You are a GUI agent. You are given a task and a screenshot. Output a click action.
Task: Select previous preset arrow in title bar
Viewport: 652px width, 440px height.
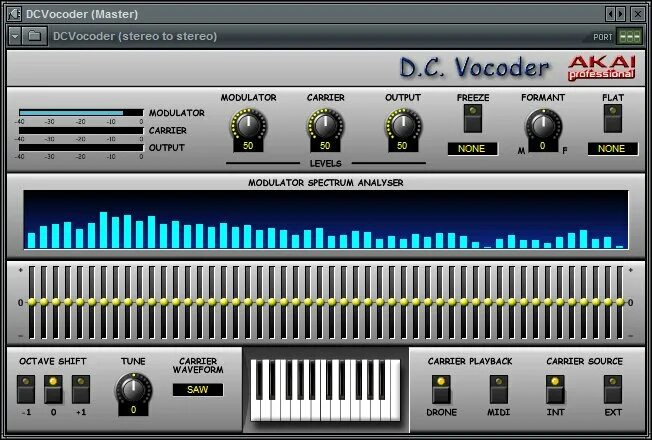(x=610, y=14)
